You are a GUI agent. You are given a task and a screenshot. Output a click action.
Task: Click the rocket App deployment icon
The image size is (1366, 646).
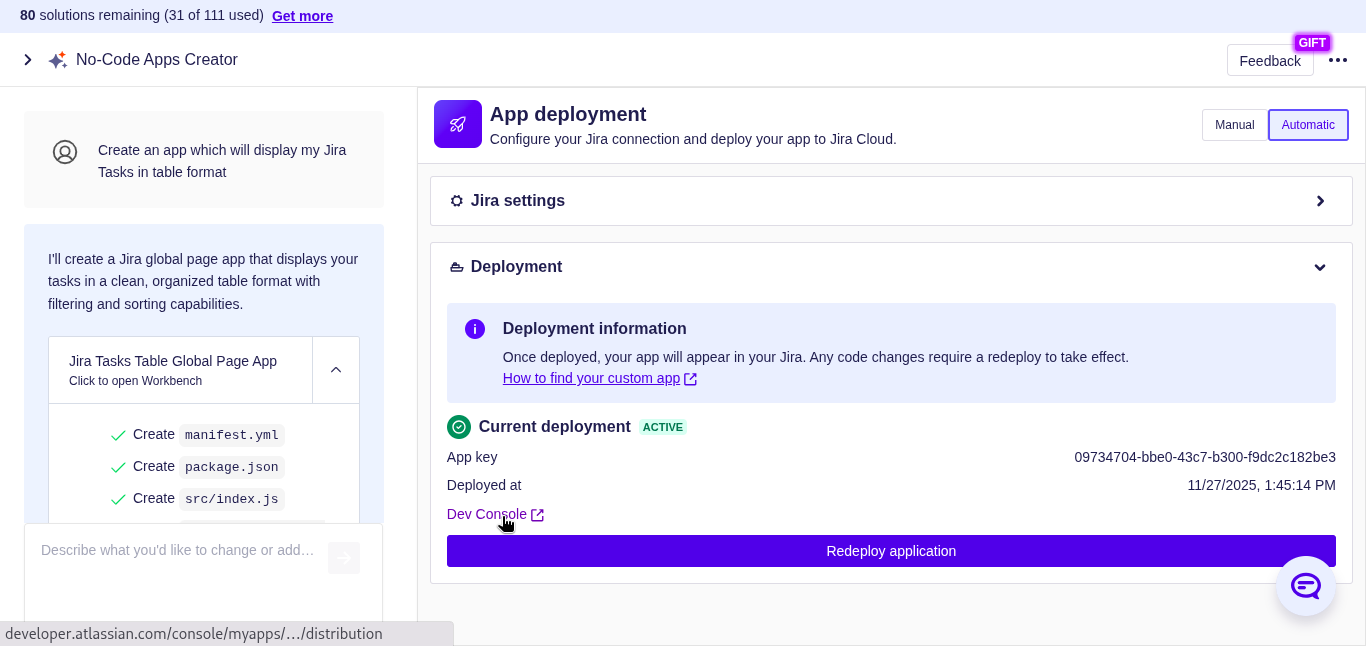[458, 124]
